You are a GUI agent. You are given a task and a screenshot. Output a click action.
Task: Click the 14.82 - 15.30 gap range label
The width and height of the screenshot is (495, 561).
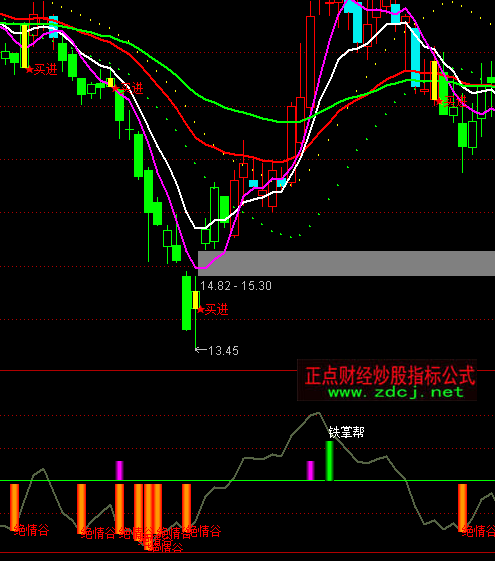236,286
